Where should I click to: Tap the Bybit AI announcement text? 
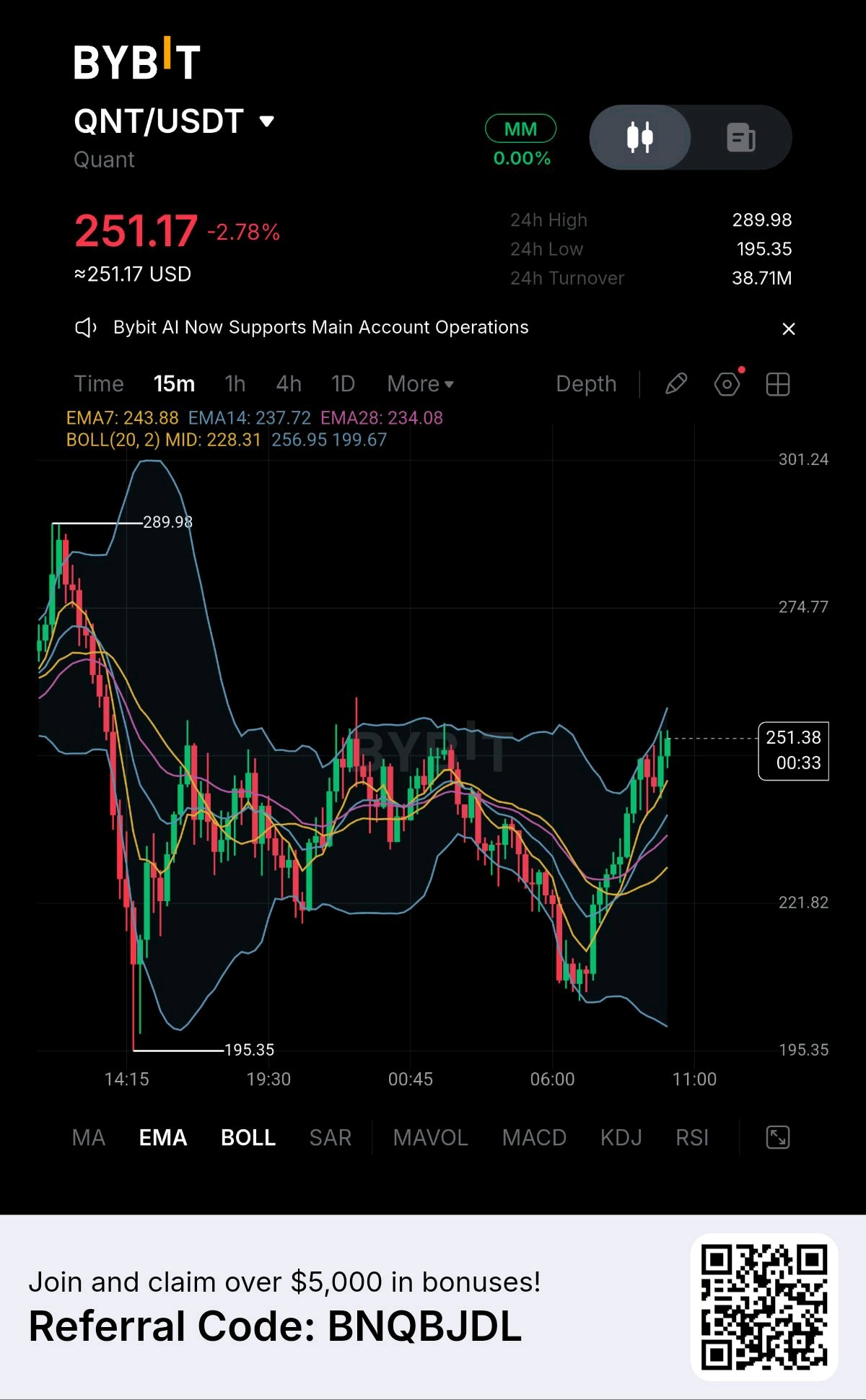pyautogui.click(x=321, y=327)
